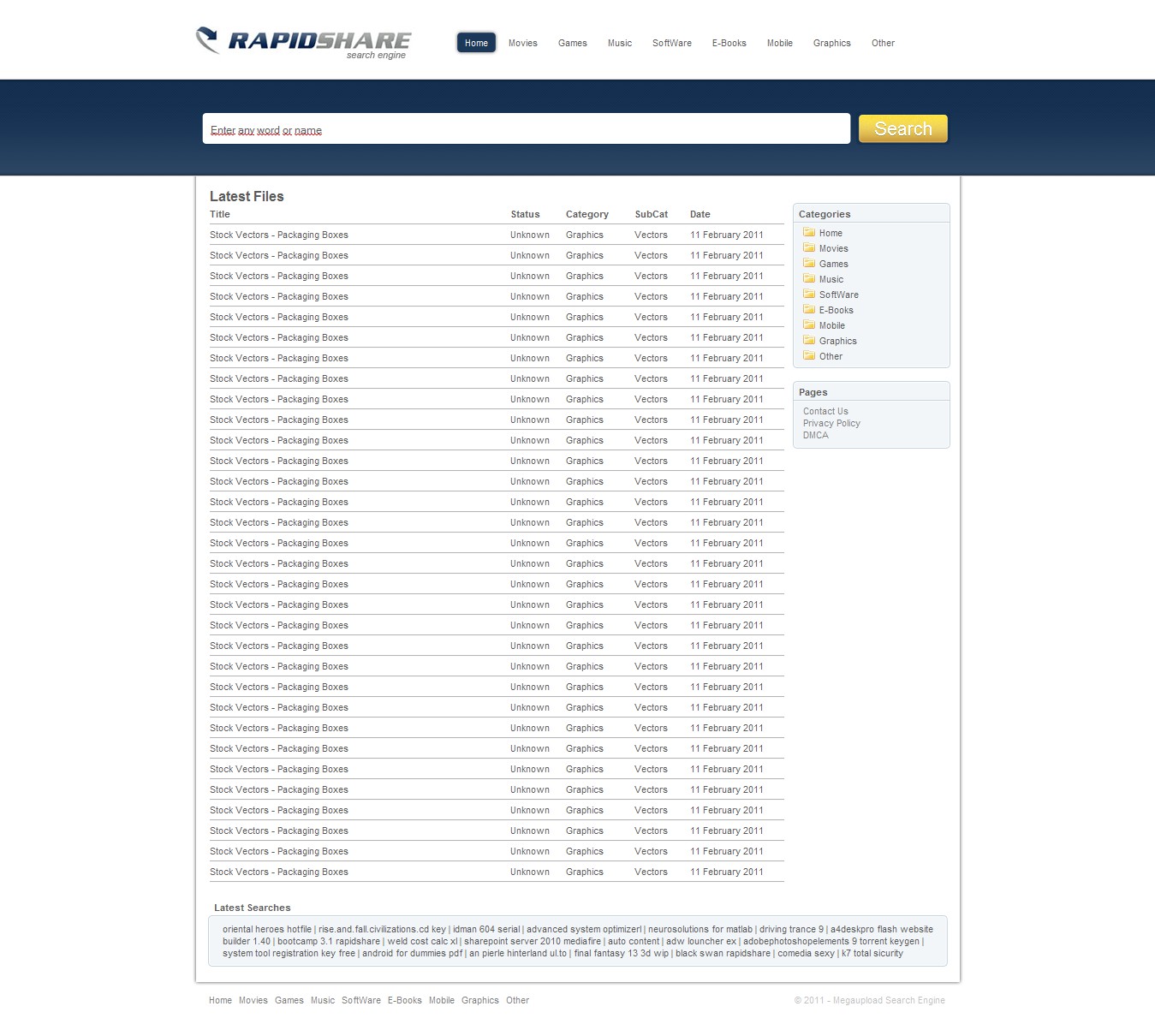Screen dimensions: 1155x1036
Task: Open E-Books link in Categories sidebar
Action: pos(836,310)
